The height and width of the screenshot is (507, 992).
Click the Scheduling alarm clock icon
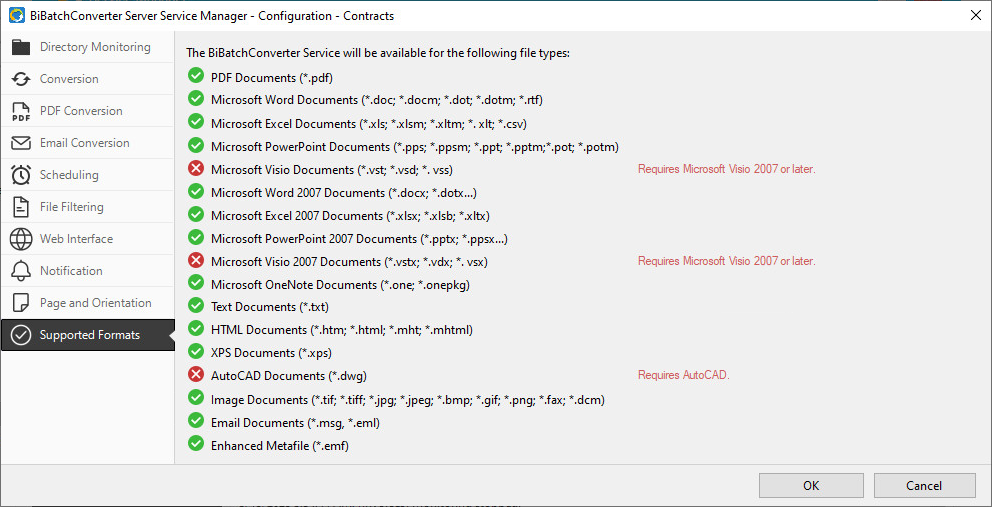pos(22,175)
